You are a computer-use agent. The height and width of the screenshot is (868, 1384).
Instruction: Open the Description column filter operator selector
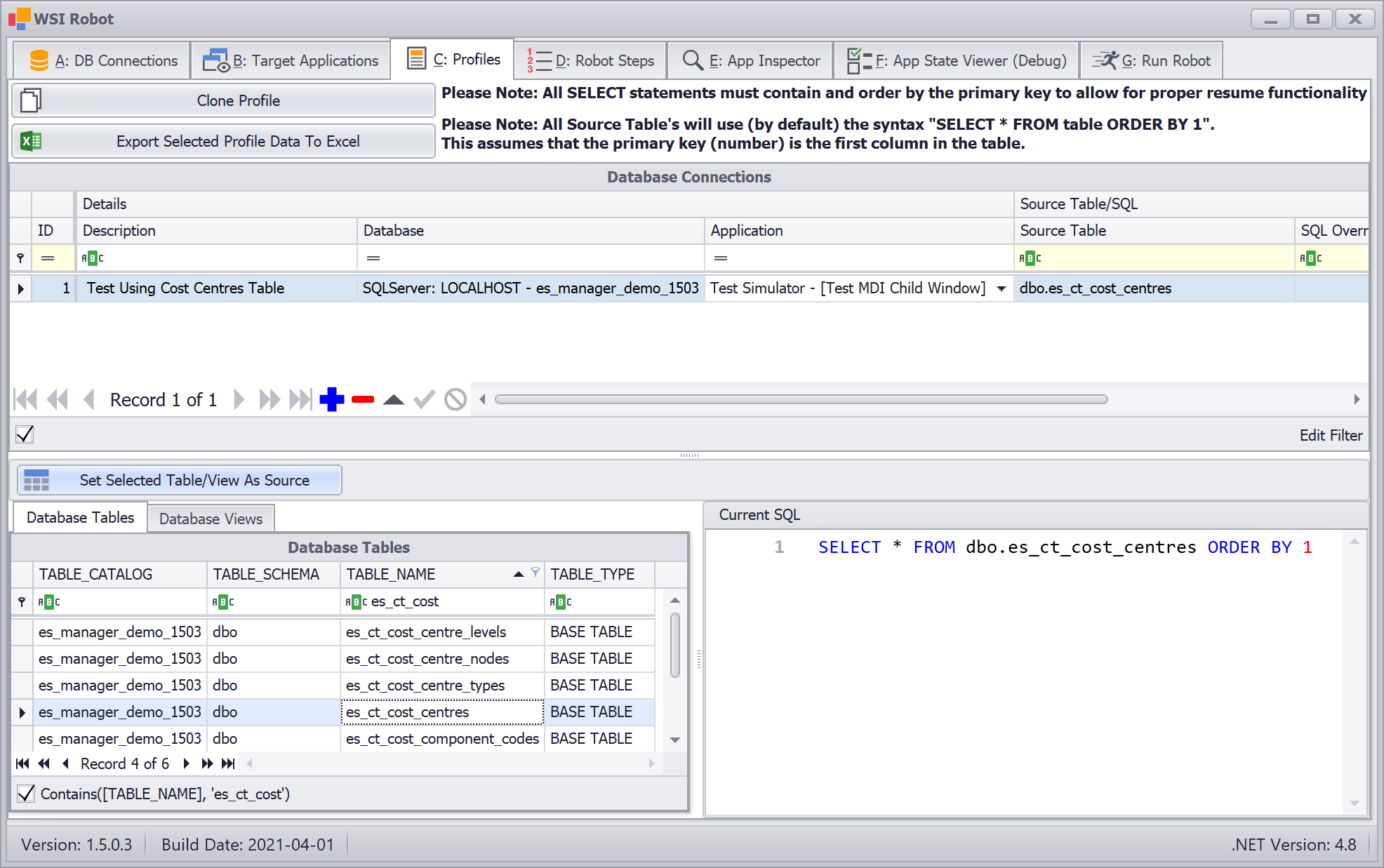pos(92,258)
